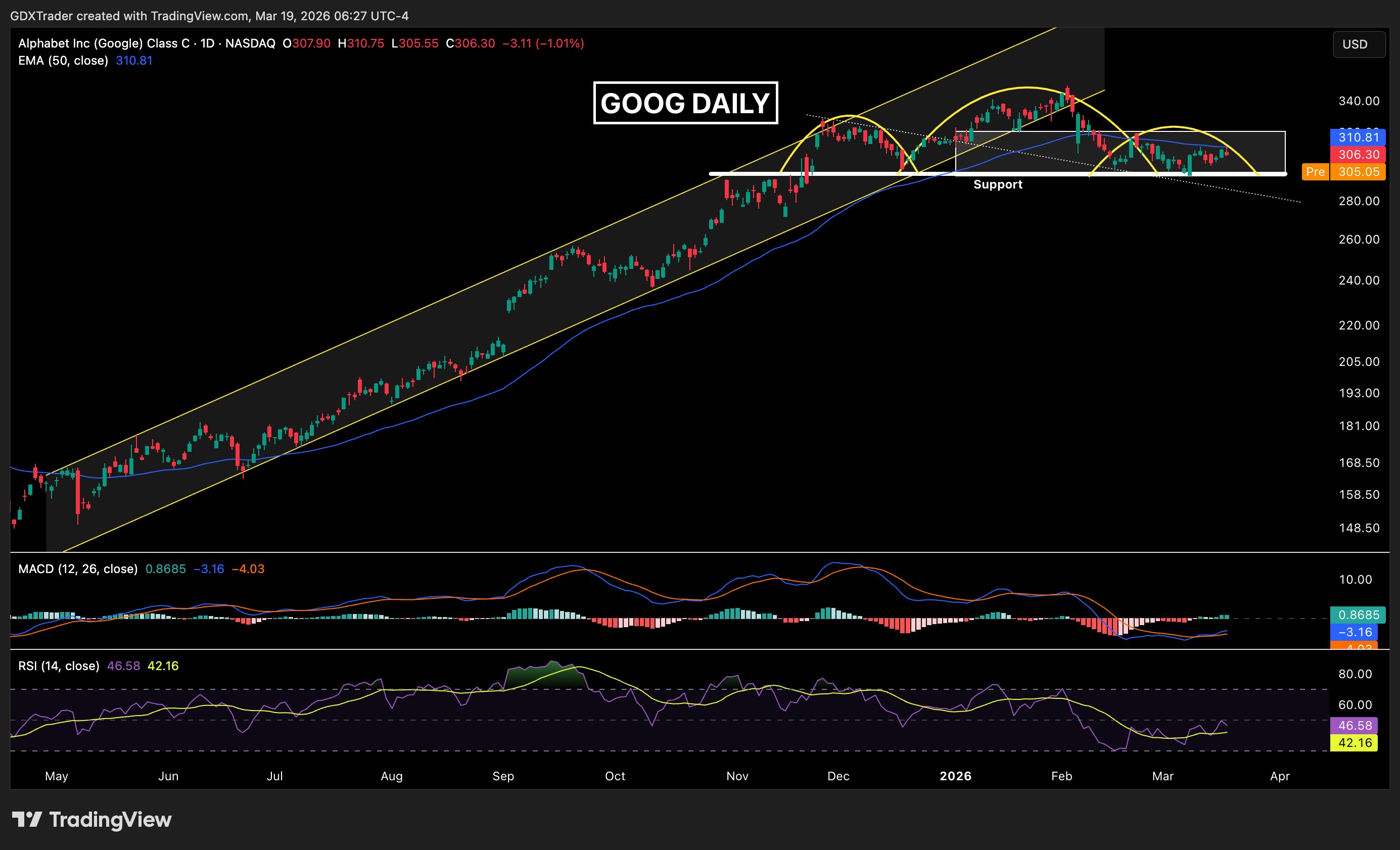Click the 46.58 RSI value tag

coord(1355,726)
